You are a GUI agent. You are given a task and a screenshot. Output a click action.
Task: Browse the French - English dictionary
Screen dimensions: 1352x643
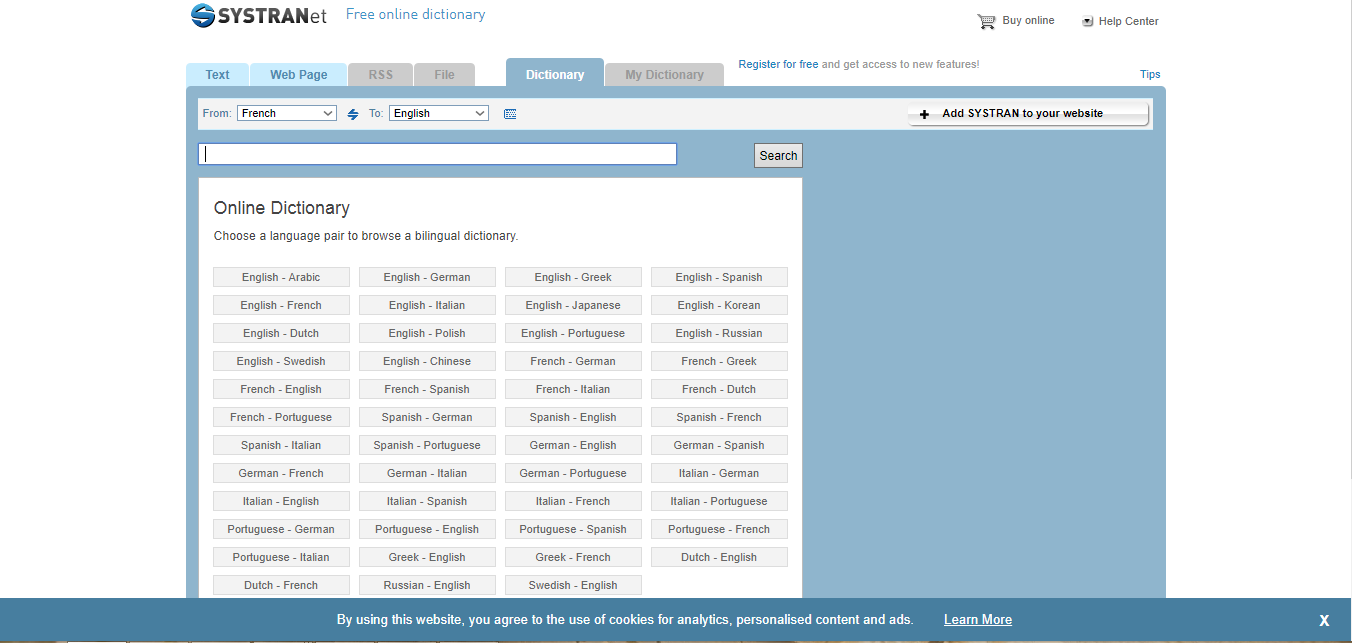tap(281, 389)
